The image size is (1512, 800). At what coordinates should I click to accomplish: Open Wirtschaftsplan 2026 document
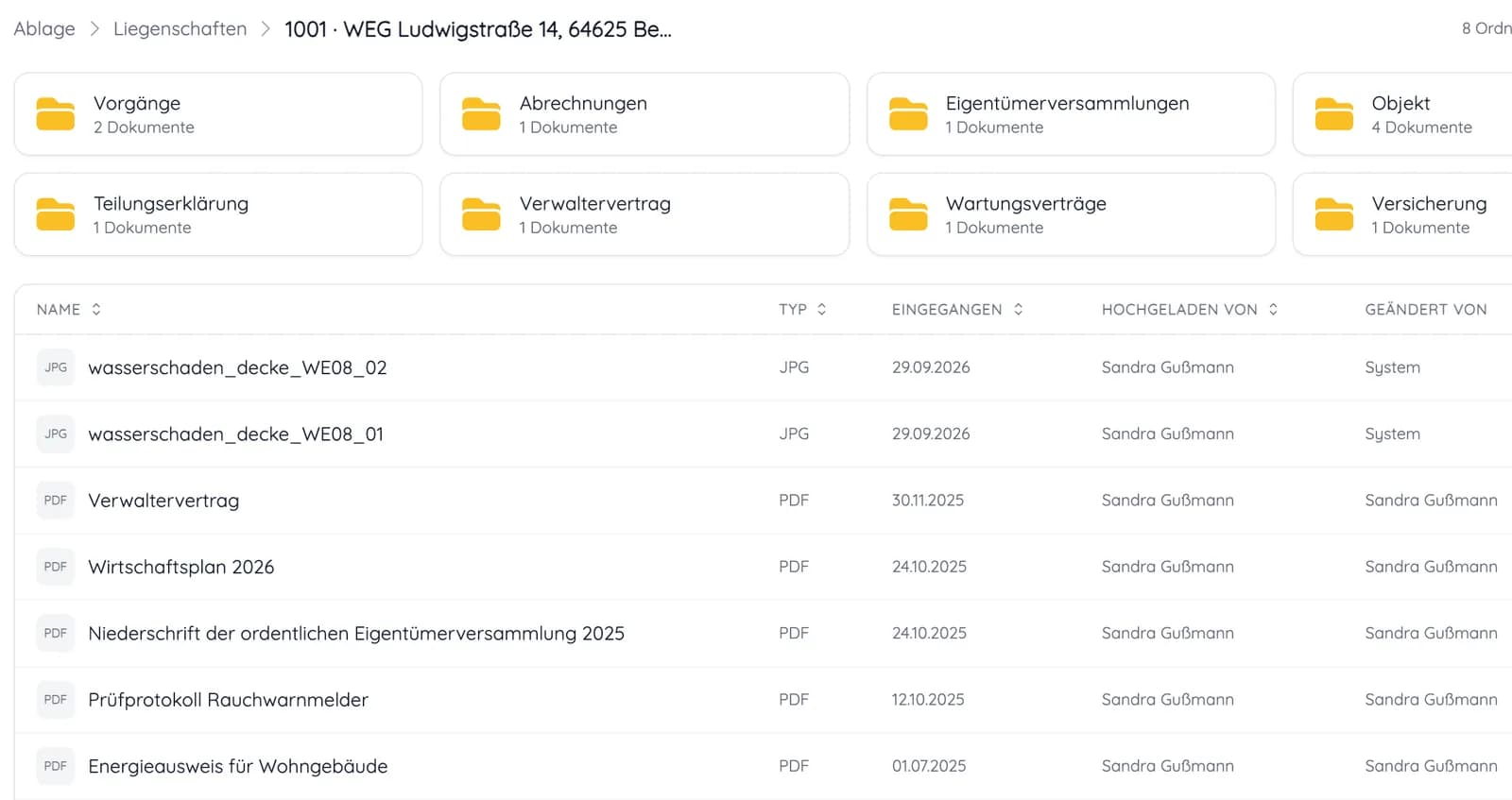tap(181, 567)
